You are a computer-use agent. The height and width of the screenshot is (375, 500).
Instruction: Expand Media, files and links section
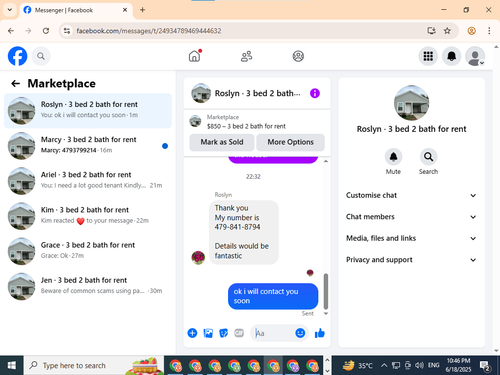tap(411, 238)
